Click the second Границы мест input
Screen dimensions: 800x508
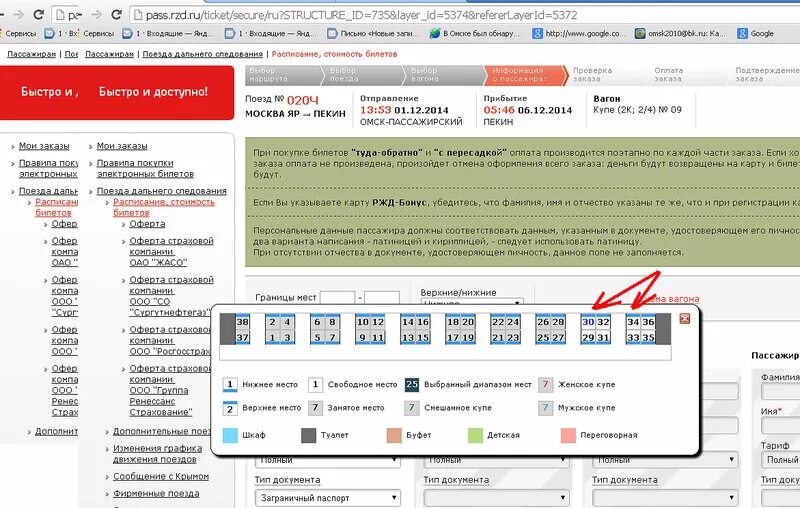click(x=382, y=298)
